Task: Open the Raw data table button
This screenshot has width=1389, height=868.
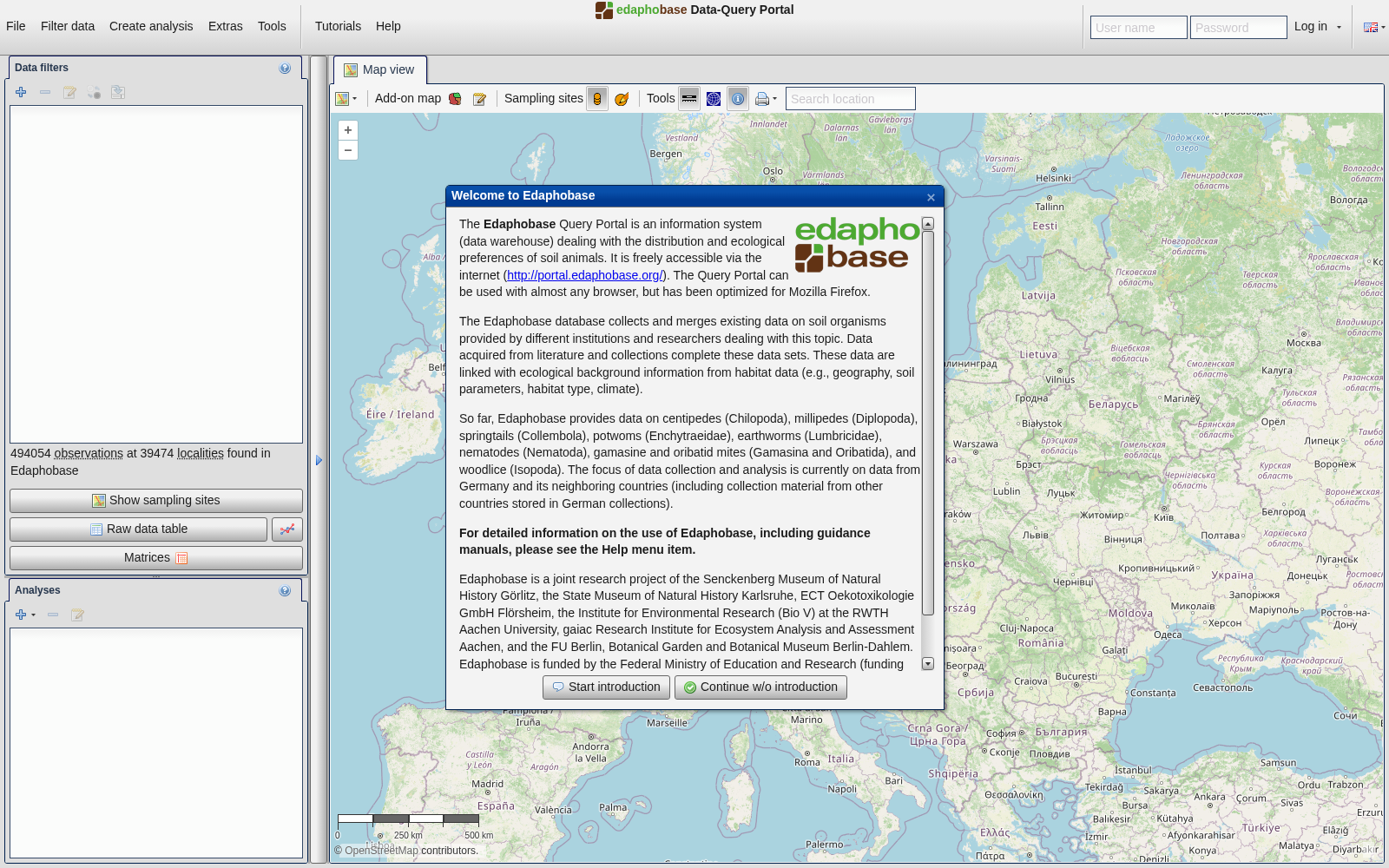Action: (x=139, y=529)
